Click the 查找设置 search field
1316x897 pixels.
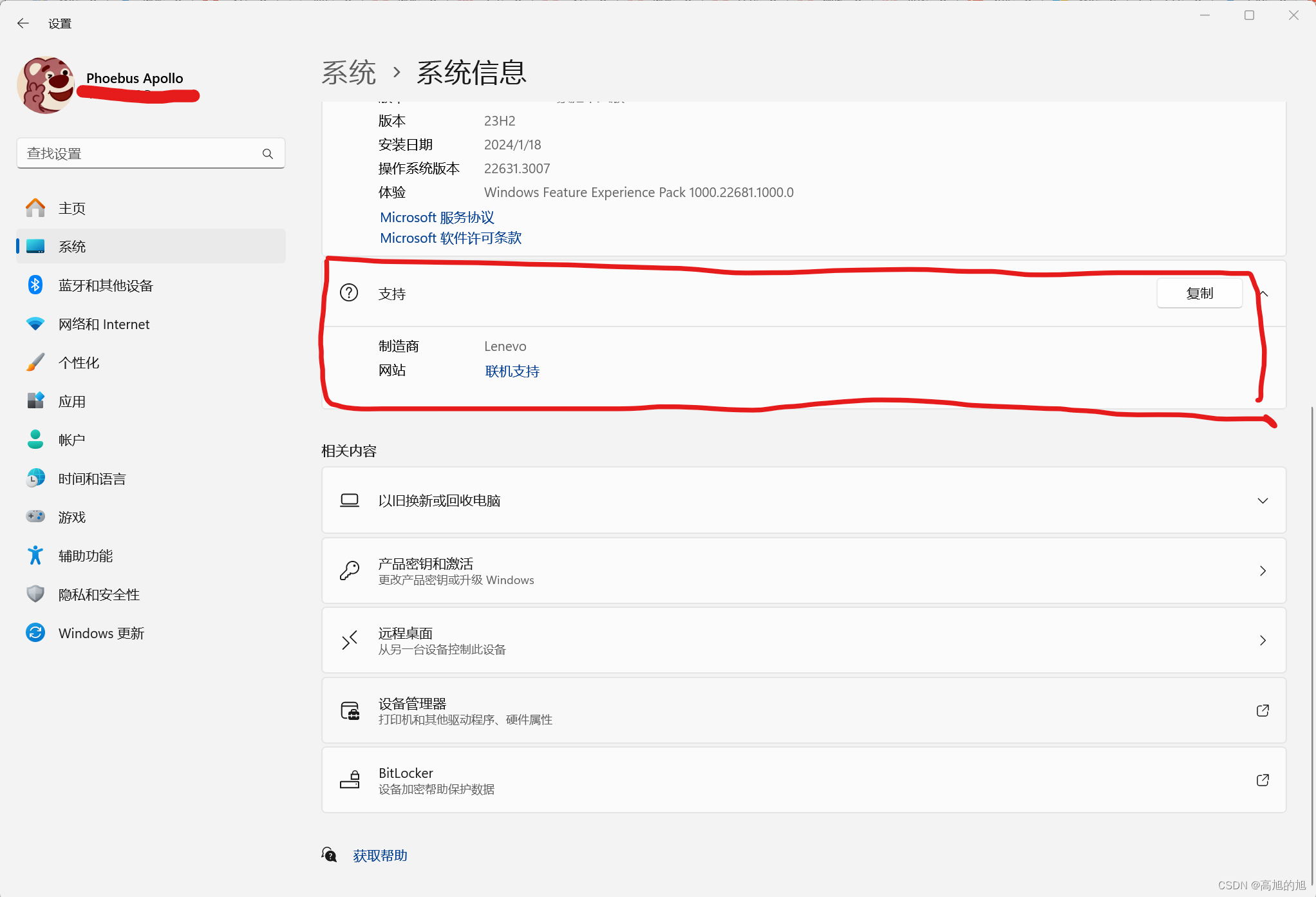tap(138, 154)
